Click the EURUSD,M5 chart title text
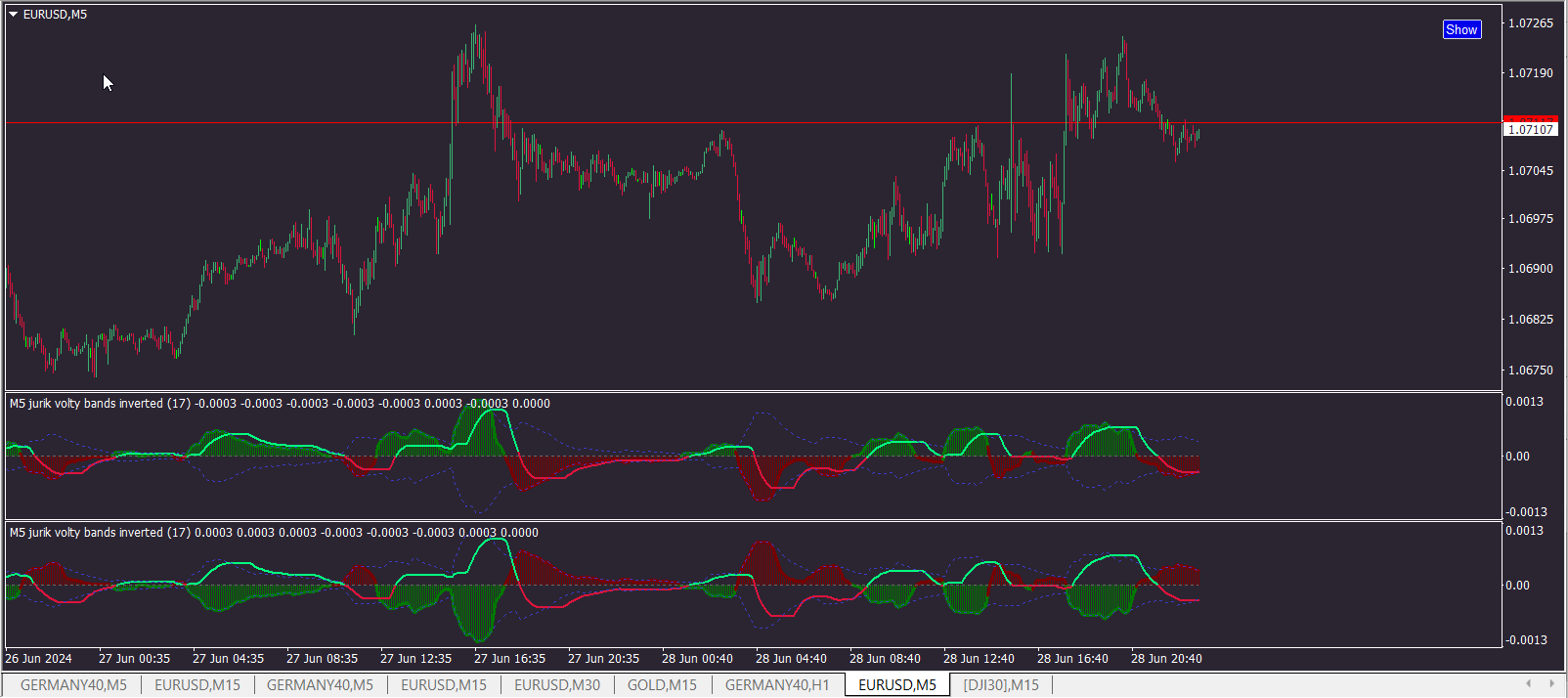 (x=55, y=15)
